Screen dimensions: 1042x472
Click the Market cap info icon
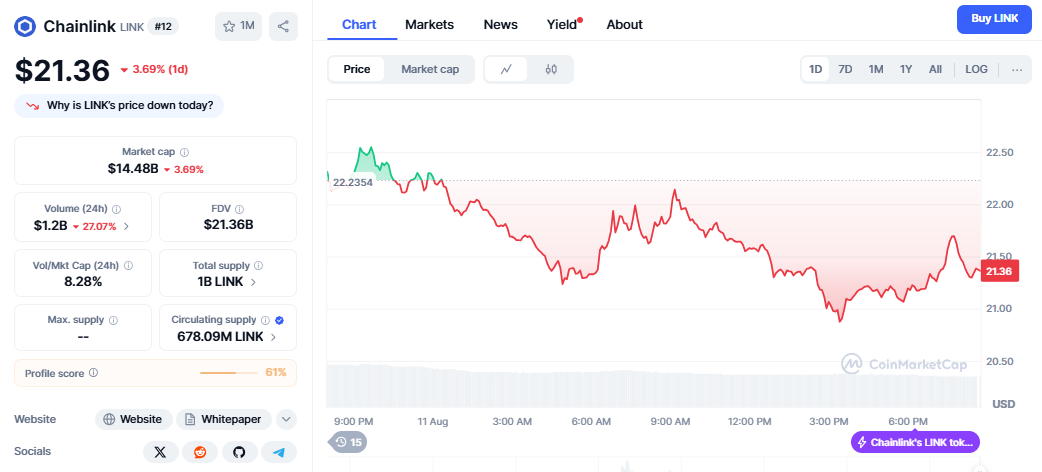click(184, 152)
